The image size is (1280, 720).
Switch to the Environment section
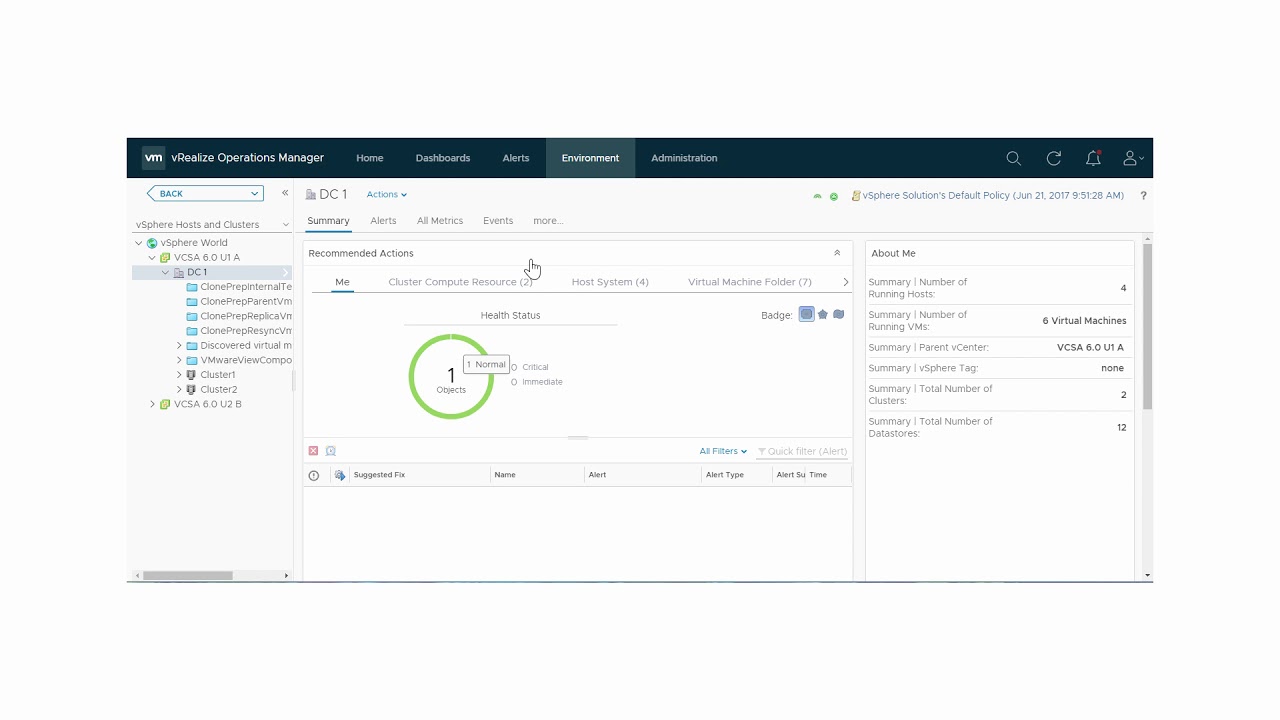coord(590,158)
